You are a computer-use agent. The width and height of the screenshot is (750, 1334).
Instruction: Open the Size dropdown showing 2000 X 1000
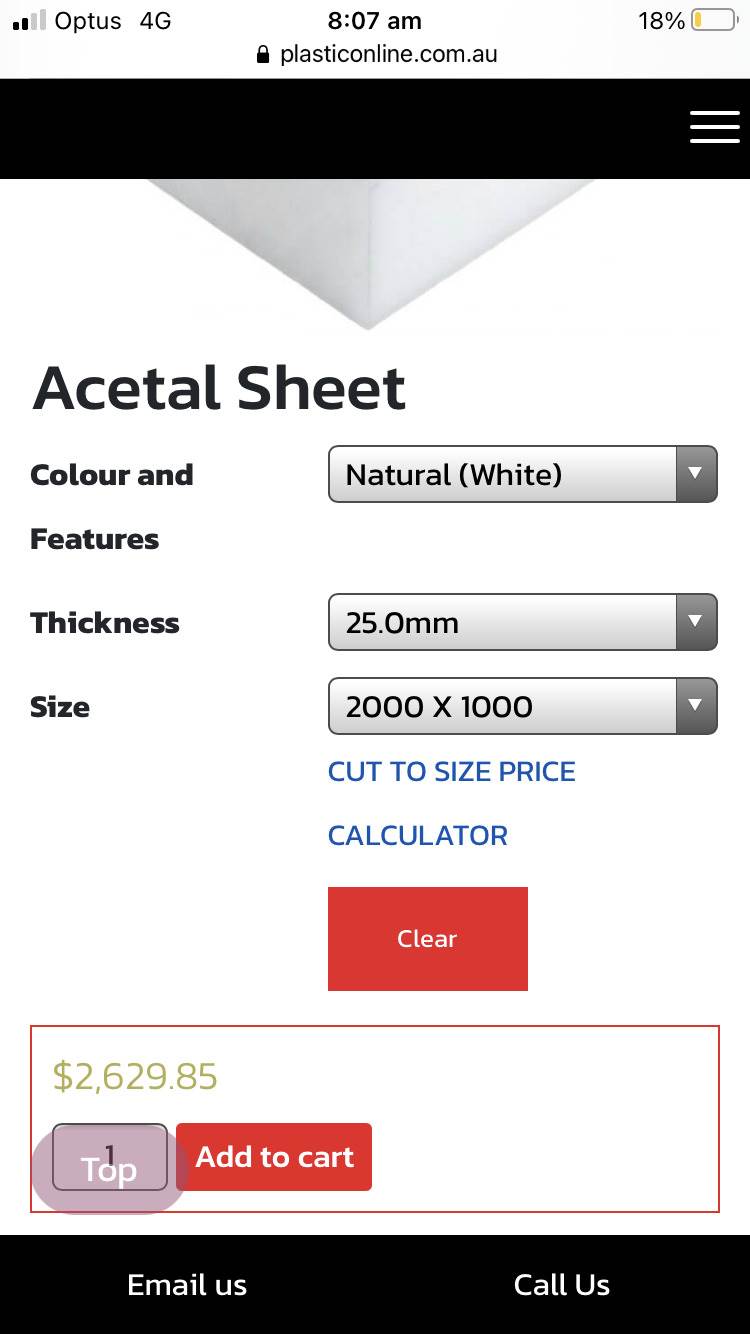pos(522,706)
